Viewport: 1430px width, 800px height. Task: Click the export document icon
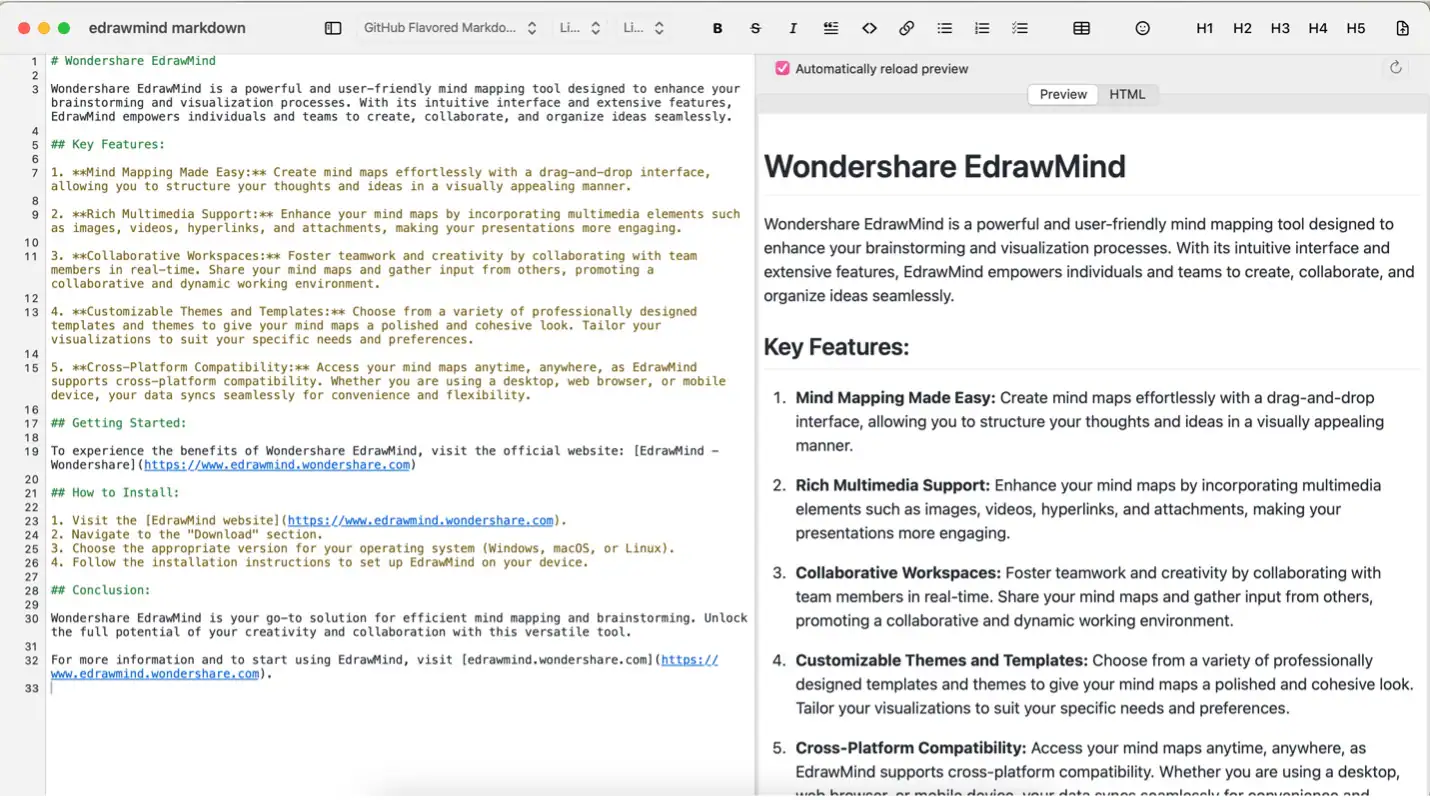(1403, 28)
